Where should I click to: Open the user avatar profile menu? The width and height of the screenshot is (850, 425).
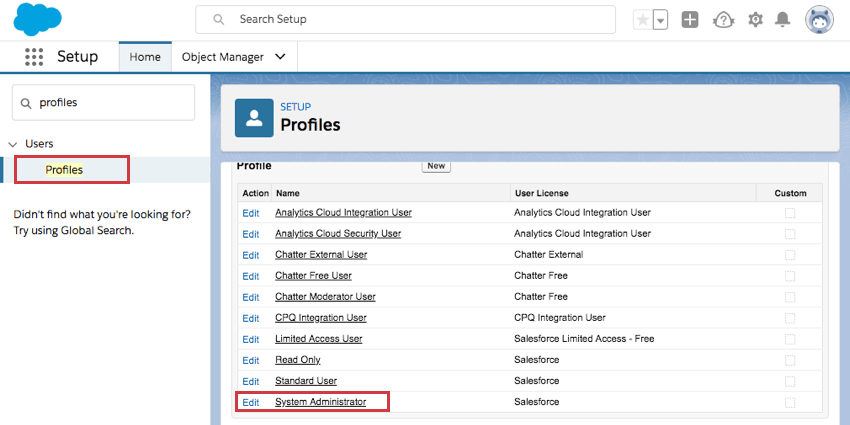pyautogui.click(x=819, y=20)
